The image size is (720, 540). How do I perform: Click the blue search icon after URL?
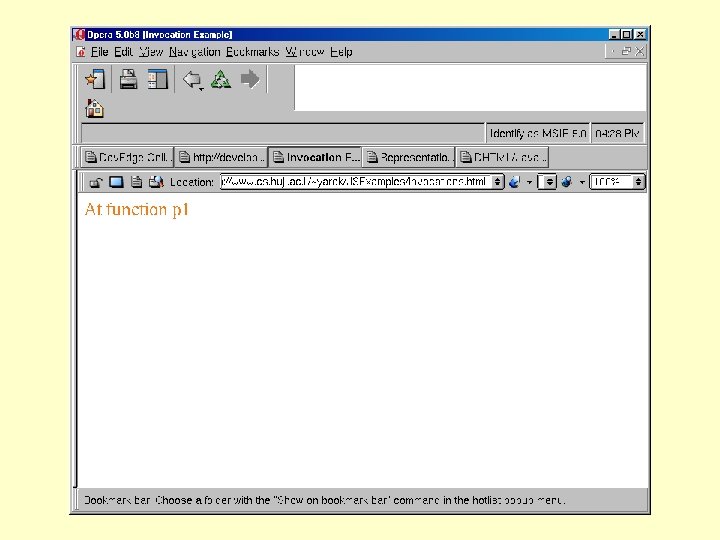pyautogui.click(x=514, y=182)
